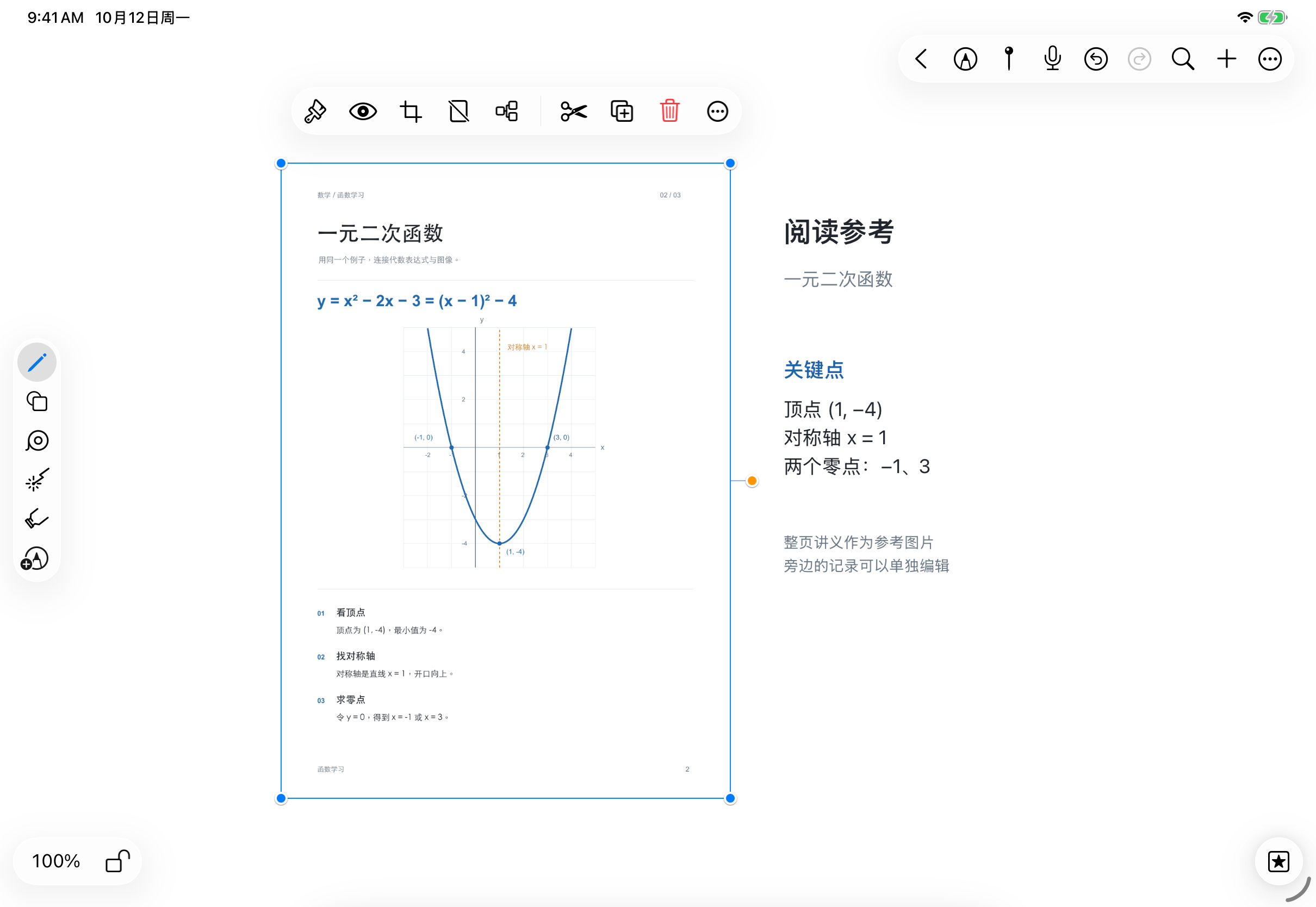This screenshot has height=907, width=1316.
Task: Open the image toolbar more options
Action: 718,111
